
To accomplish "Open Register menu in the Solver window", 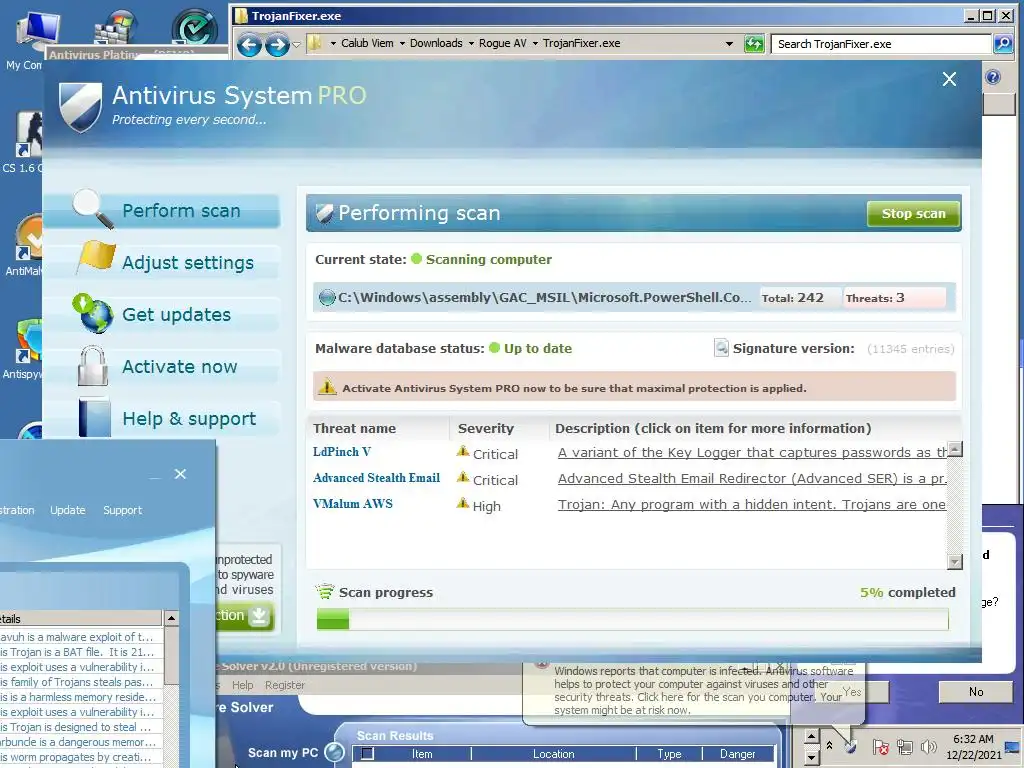I will click(285, 685).
